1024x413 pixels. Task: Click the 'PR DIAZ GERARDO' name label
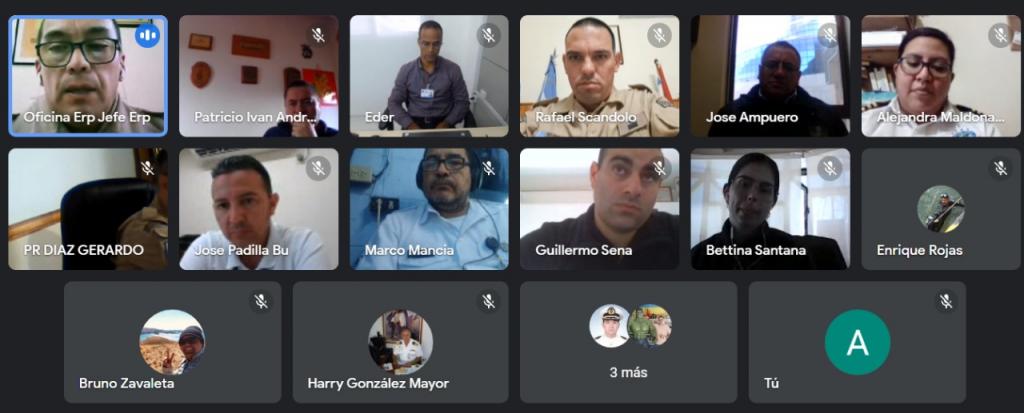point(84,250)
